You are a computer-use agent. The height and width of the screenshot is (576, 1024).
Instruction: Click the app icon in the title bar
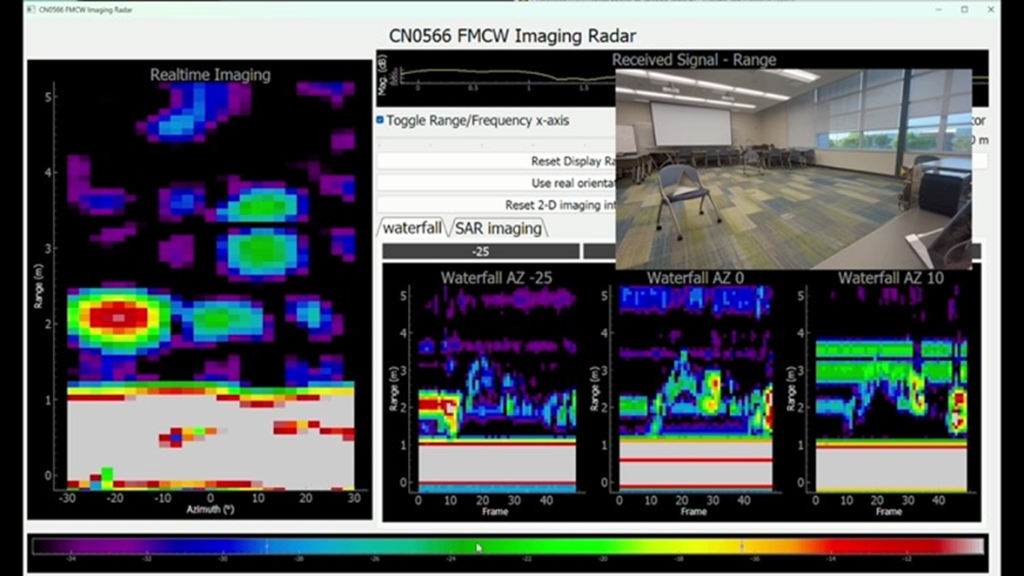point(31,10)
